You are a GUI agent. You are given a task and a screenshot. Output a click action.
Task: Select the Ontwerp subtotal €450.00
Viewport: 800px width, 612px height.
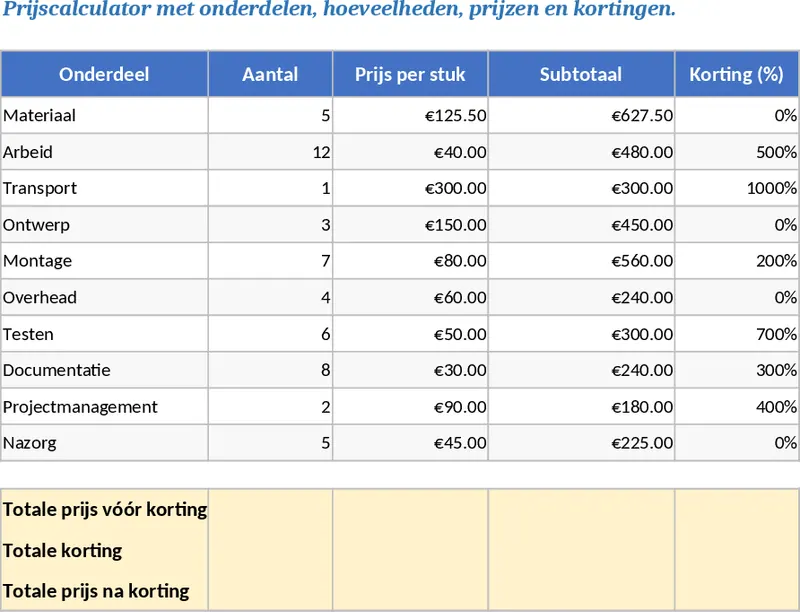(x=581, y=225)
